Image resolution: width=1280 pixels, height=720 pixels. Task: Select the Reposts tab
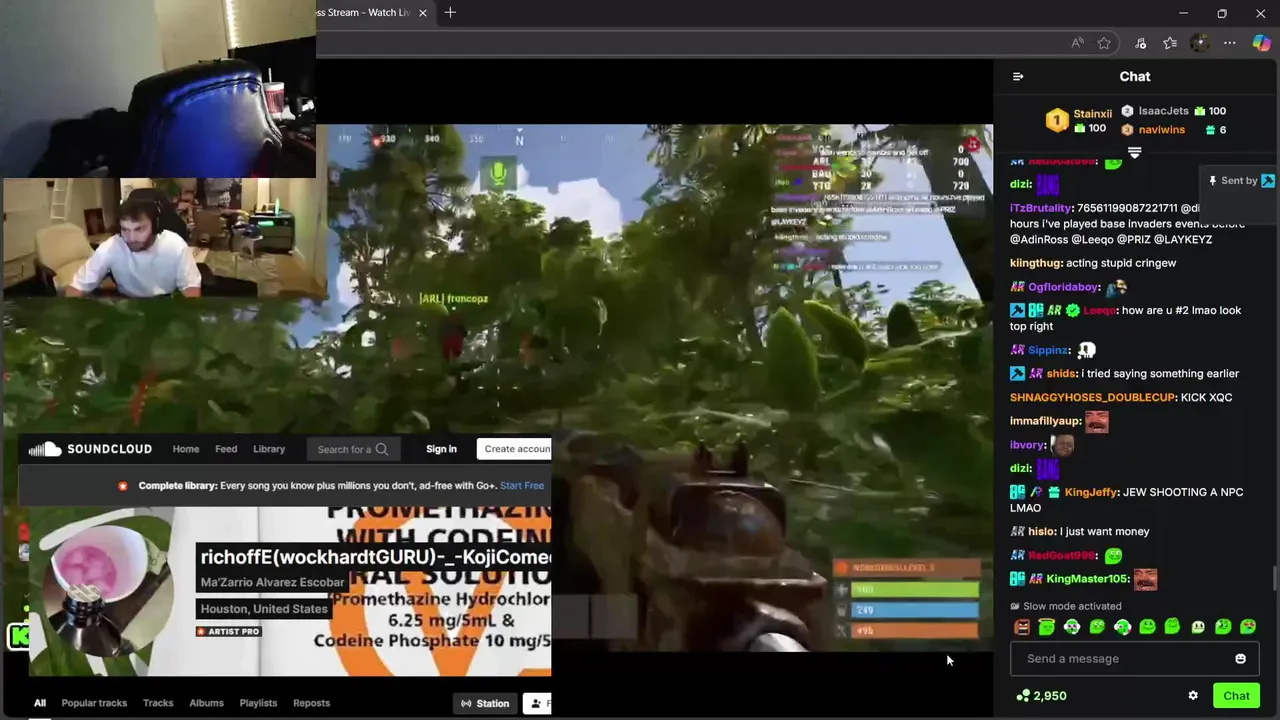pos(311,703)
